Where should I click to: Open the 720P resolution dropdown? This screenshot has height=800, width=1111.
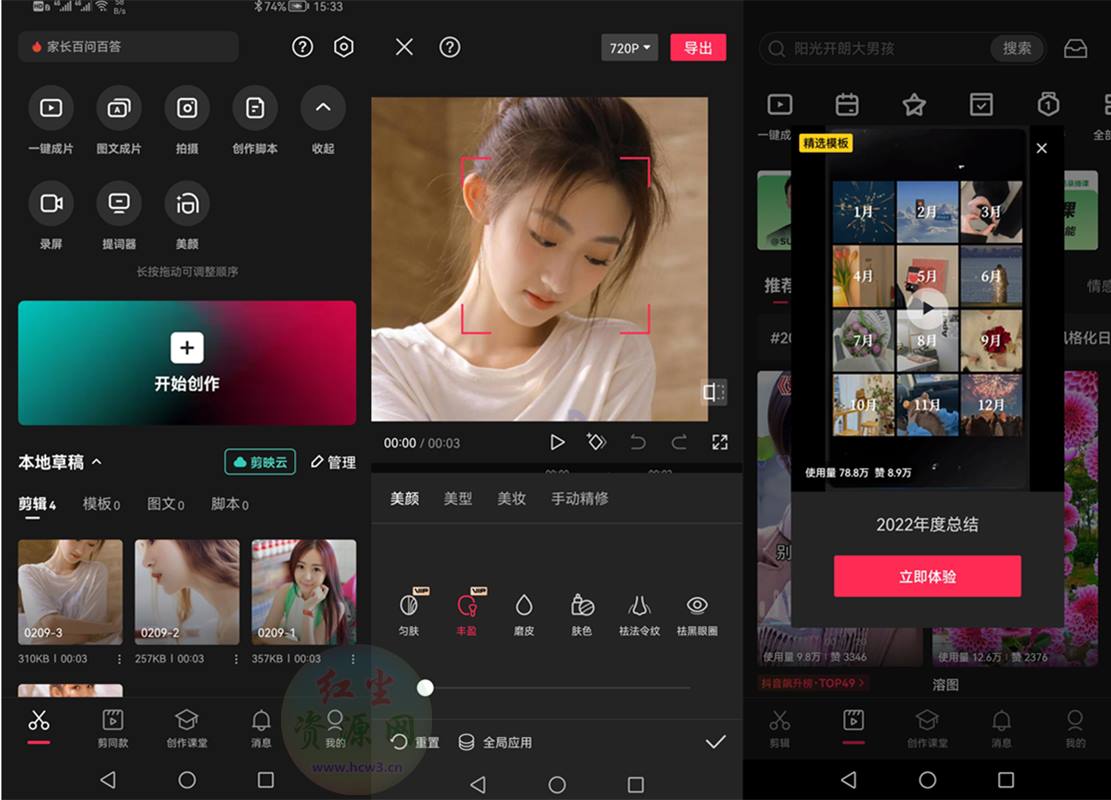click(629, 48)
